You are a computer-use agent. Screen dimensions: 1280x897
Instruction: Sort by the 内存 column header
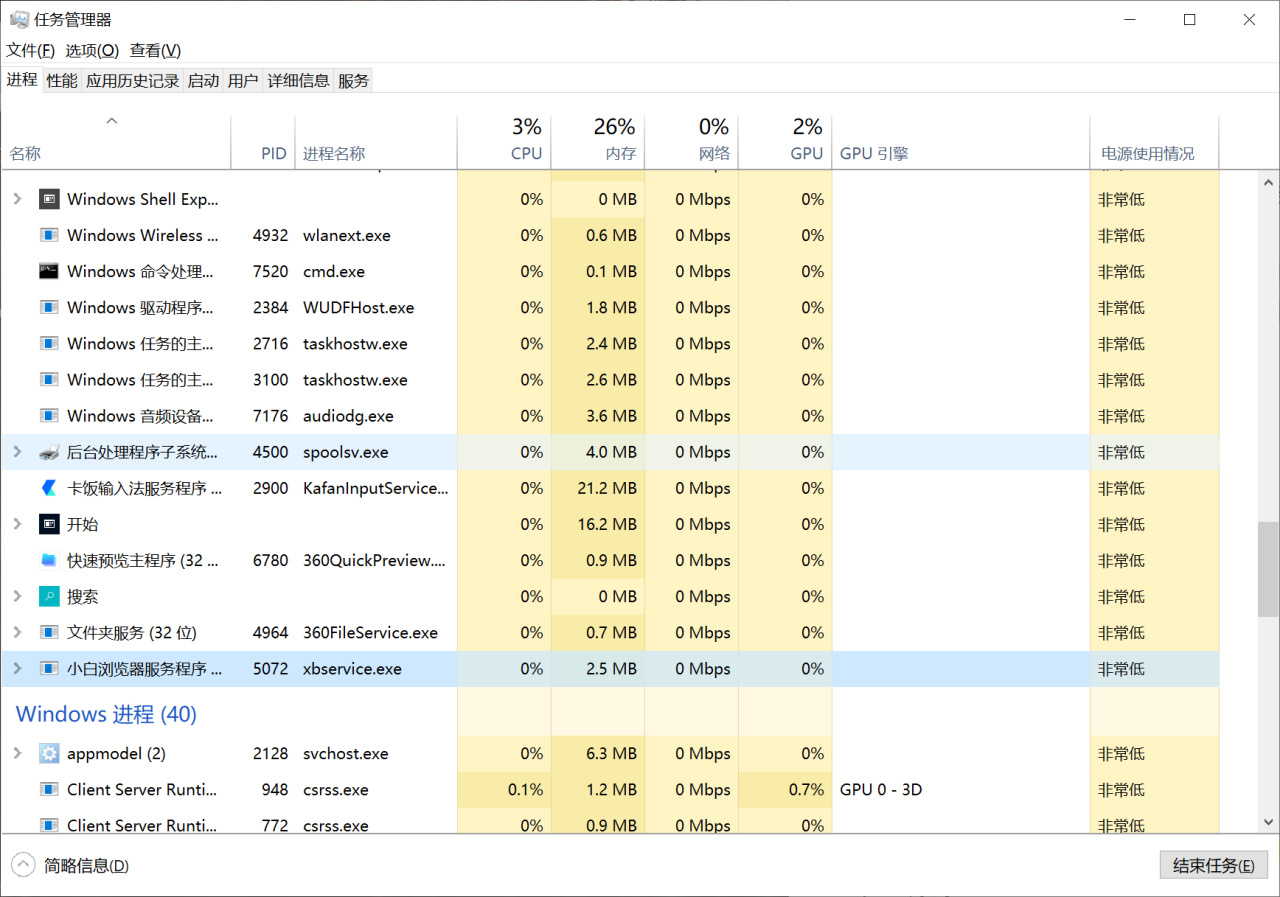tap(598, 142)
